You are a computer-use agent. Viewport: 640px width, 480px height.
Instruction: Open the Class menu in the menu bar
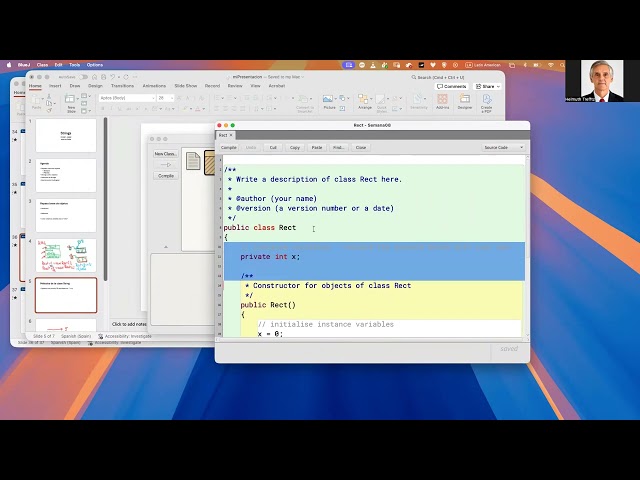42,65
